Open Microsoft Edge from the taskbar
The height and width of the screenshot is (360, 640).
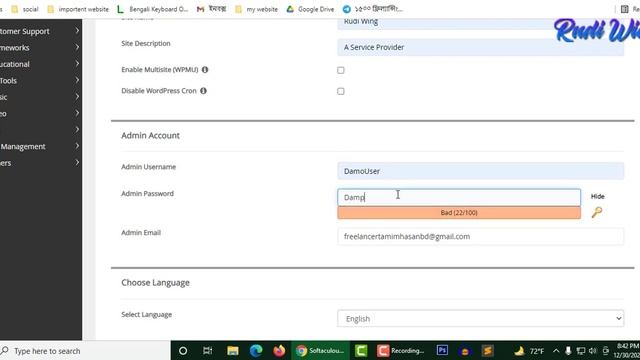tap(256, 351)
